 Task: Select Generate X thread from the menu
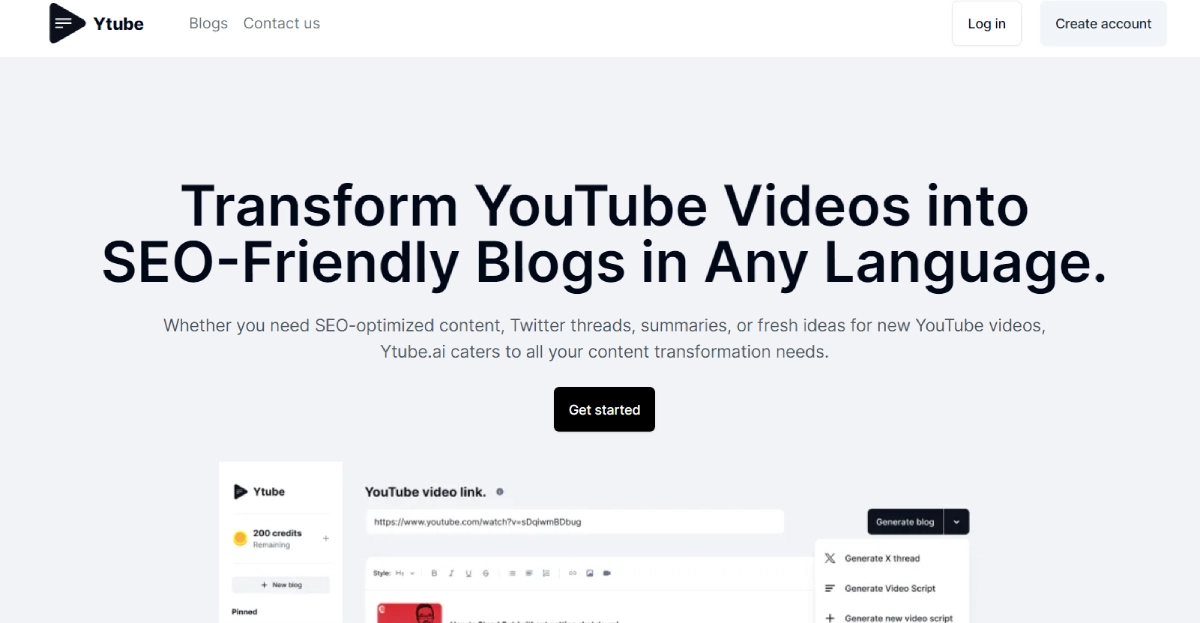click(x=881, y=558)
